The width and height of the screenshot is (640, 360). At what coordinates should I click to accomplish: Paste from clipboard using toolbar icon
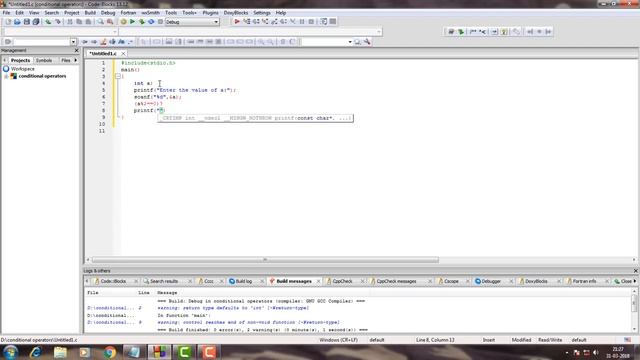point(88,22)
